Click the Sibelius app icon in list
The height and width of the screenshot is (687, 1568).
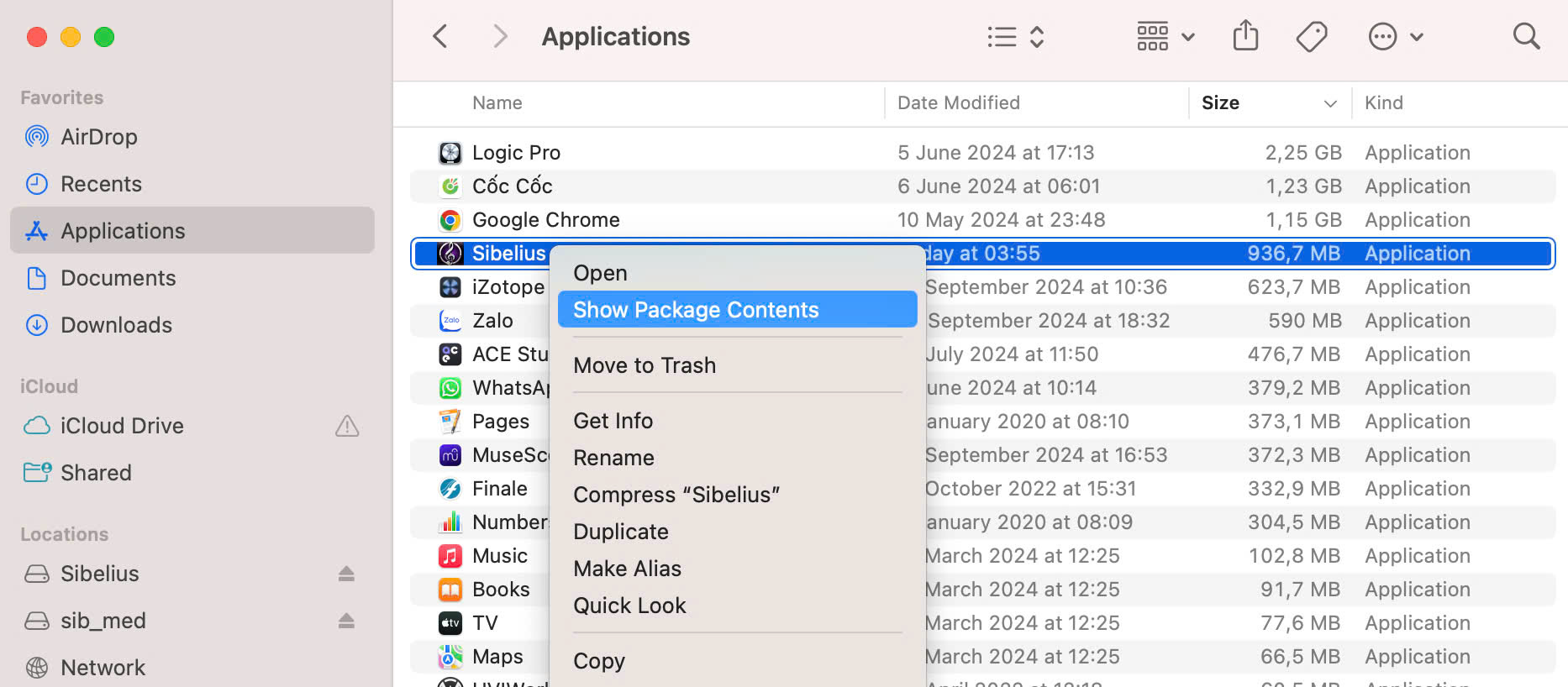point(450,254)
